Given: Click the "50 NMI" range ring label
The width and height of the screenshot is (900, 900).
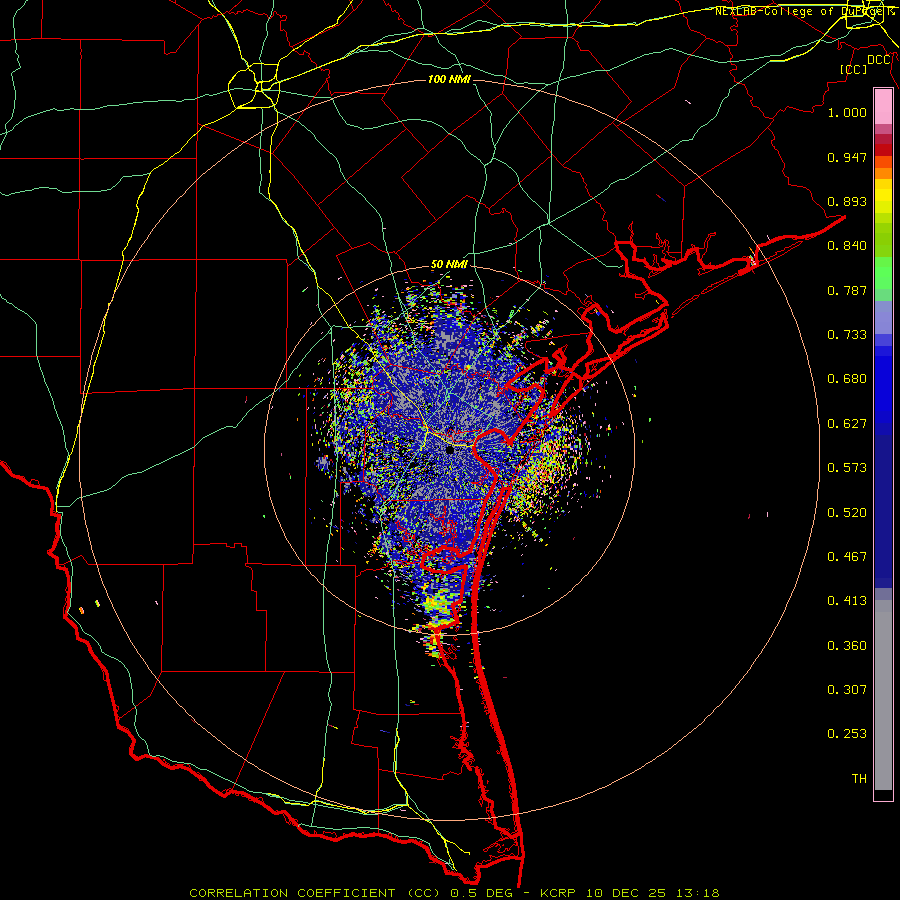Looking at the screenshot, I should [x=449, y=265].
